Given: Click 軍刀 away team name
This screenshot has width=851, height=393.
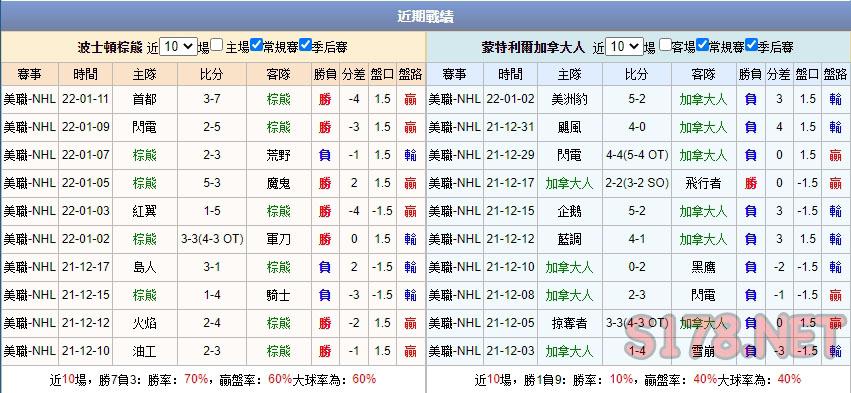Looking at the screenshot, I should (x=278, y=239).
